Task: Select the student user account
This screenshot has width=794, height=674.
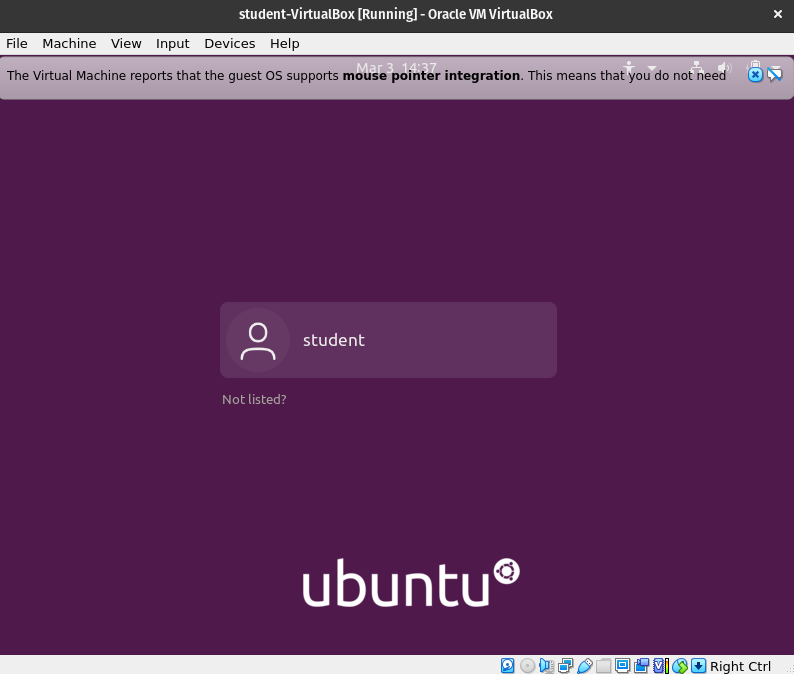Action: pyautogui.click(x=388, y=340)
